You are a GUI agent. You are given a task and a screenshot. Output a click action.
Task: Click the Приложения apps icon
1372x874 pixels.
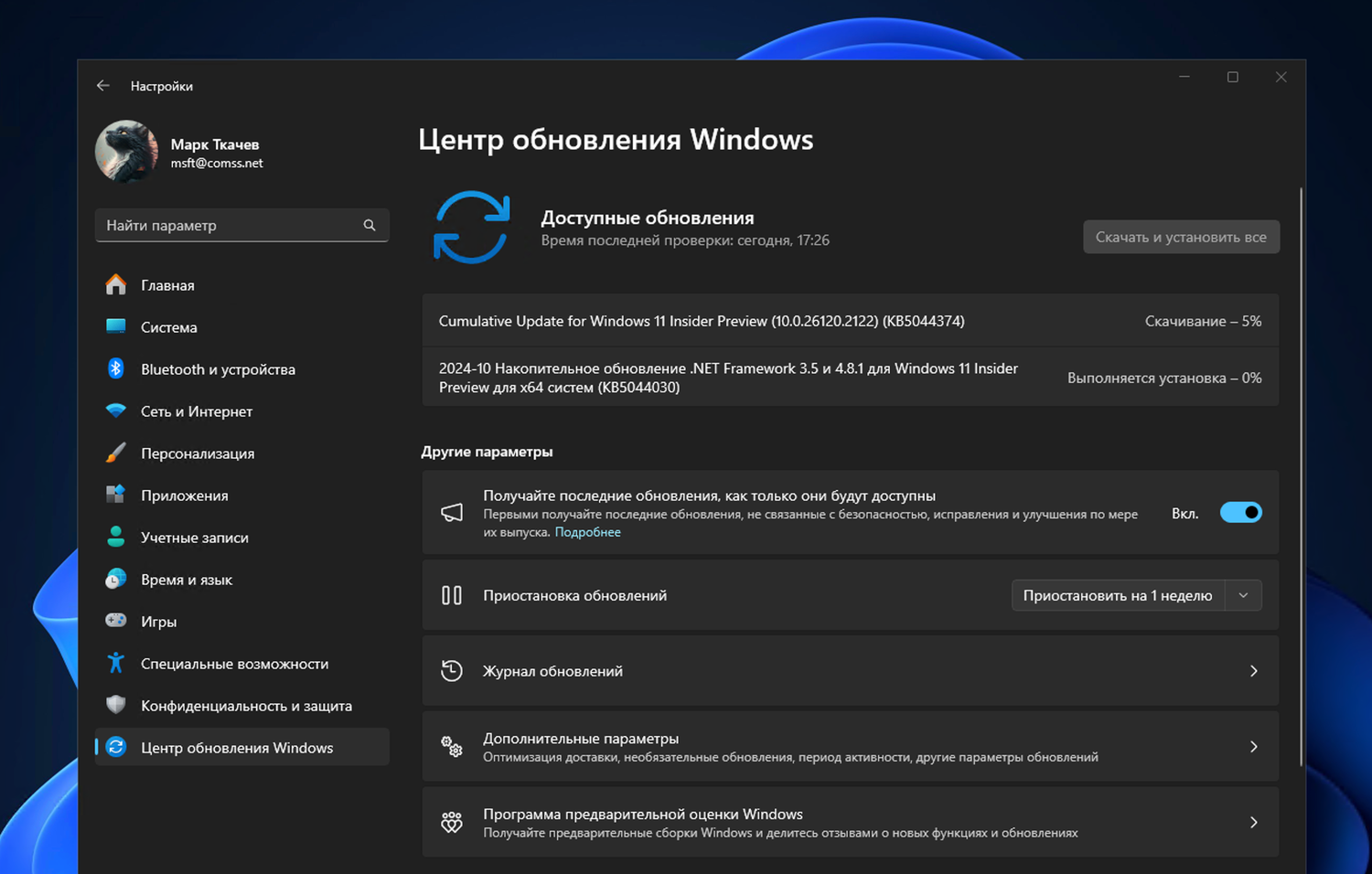click(x=116, y=495)
